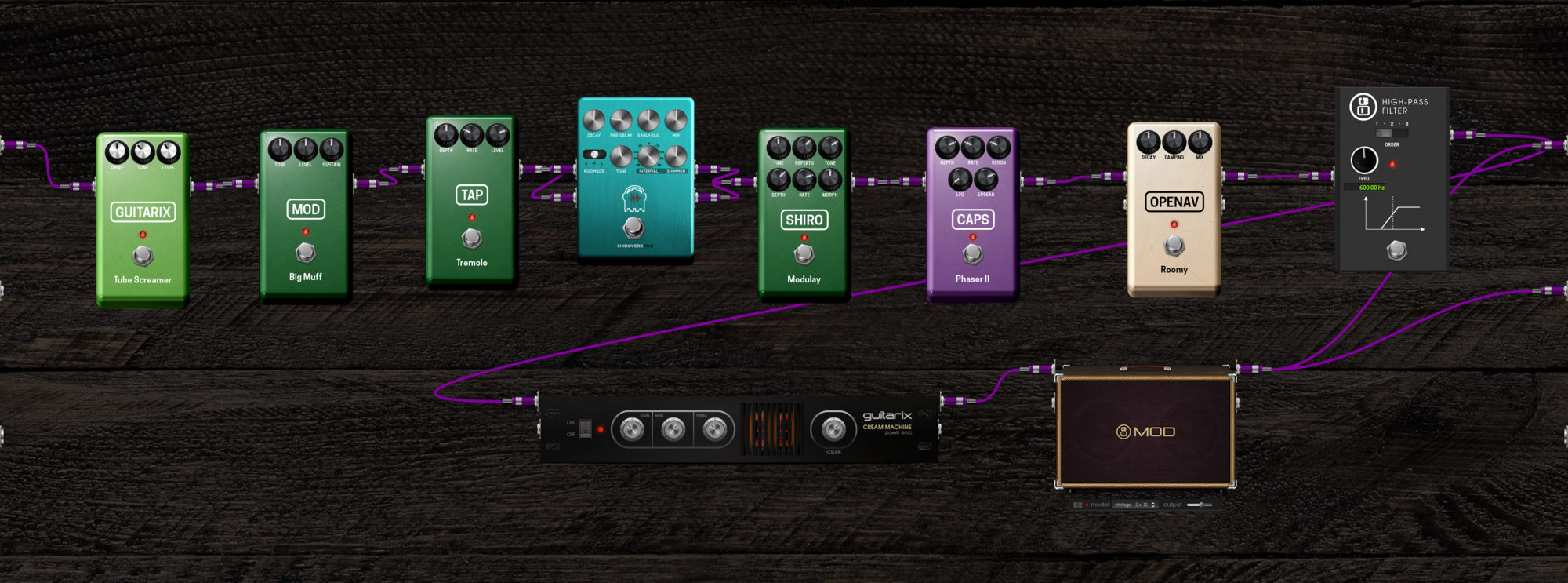Click the Roomy DECAY knob
Screen dimensions: 1568x583
pos(1149,142)
